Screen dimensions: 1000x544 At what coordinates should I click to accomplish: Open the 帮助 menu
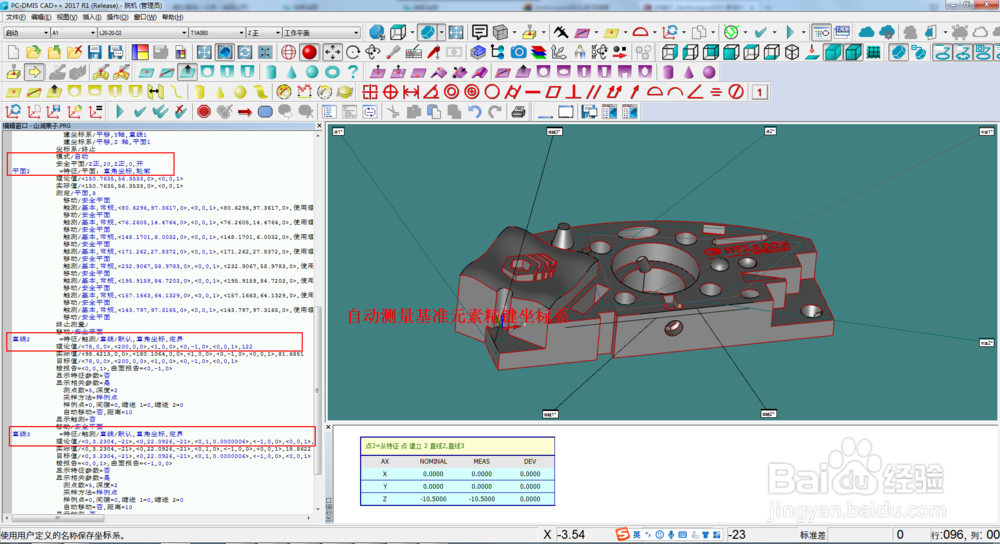172,17
